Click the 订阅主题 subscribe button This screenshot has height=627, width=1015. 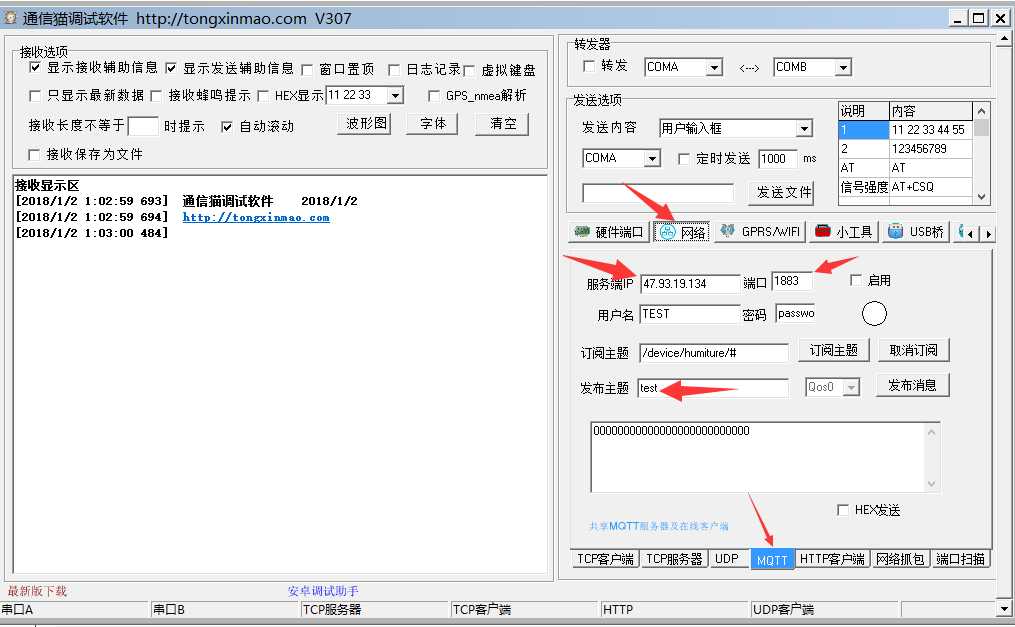pos(833,351)
